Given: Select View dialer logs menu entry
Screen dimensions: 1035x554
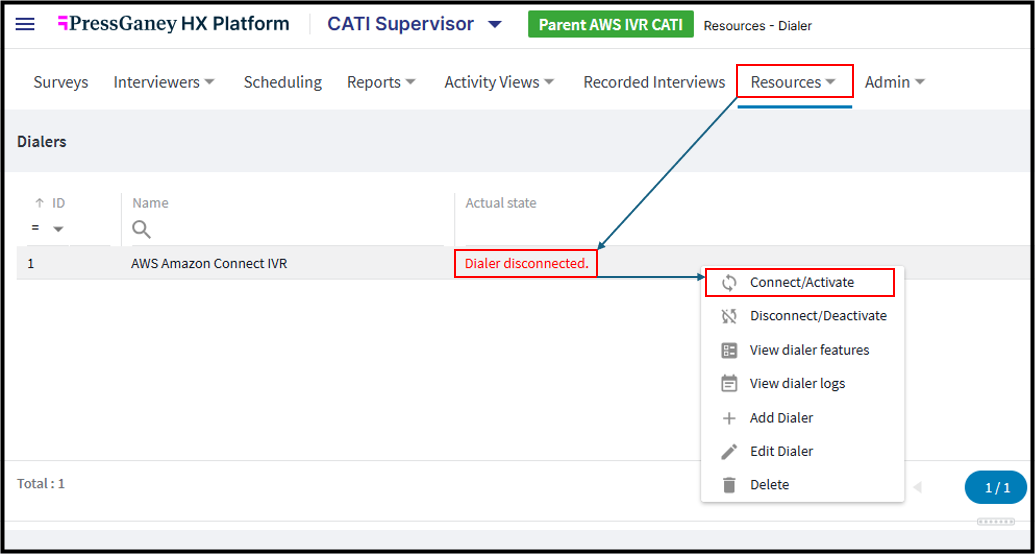Looking at the screenshot, I should 801,384.
